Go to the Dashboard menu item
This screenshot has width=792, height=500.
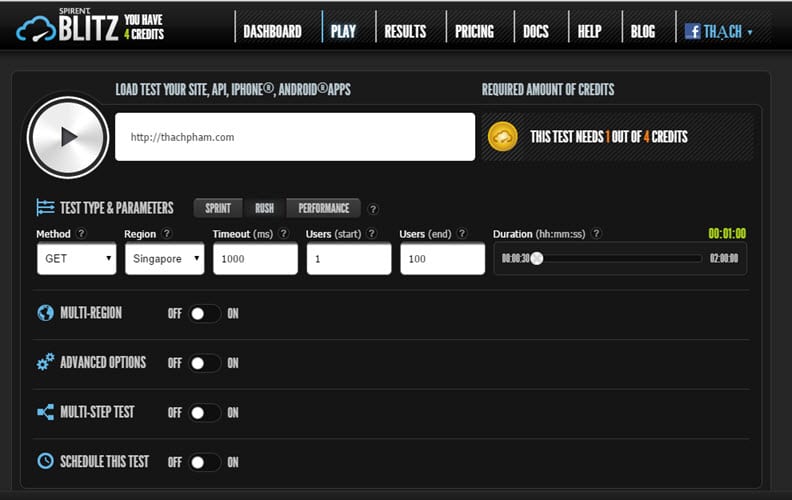click(x=272, y=31)
